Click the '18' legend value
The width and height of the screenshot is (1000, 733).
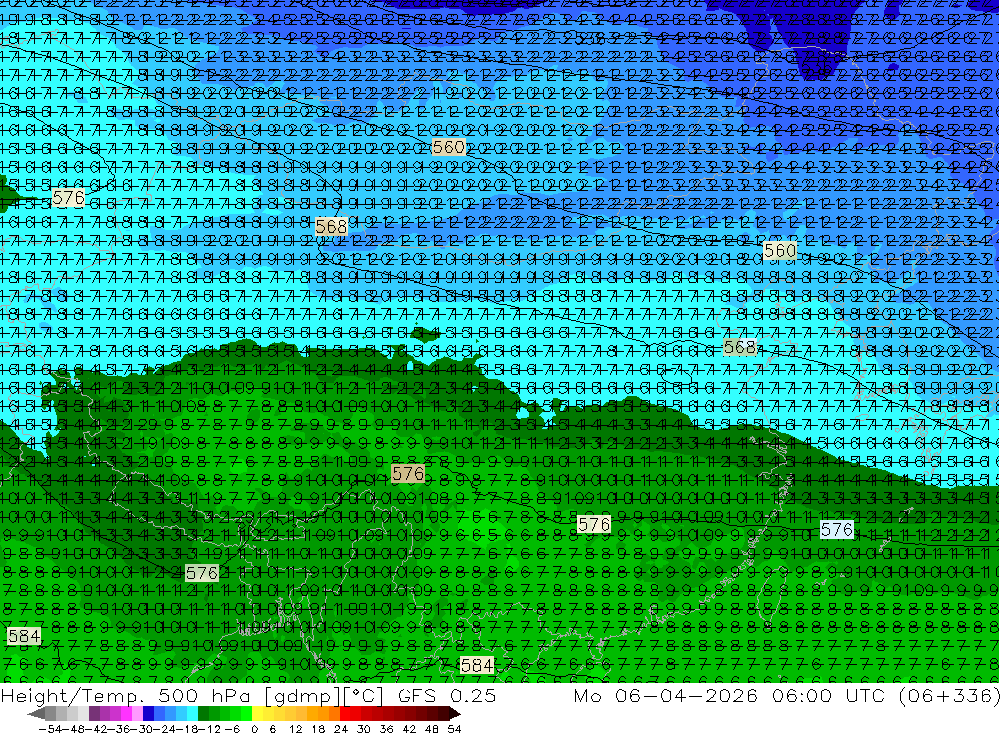(x=318, y=729)
